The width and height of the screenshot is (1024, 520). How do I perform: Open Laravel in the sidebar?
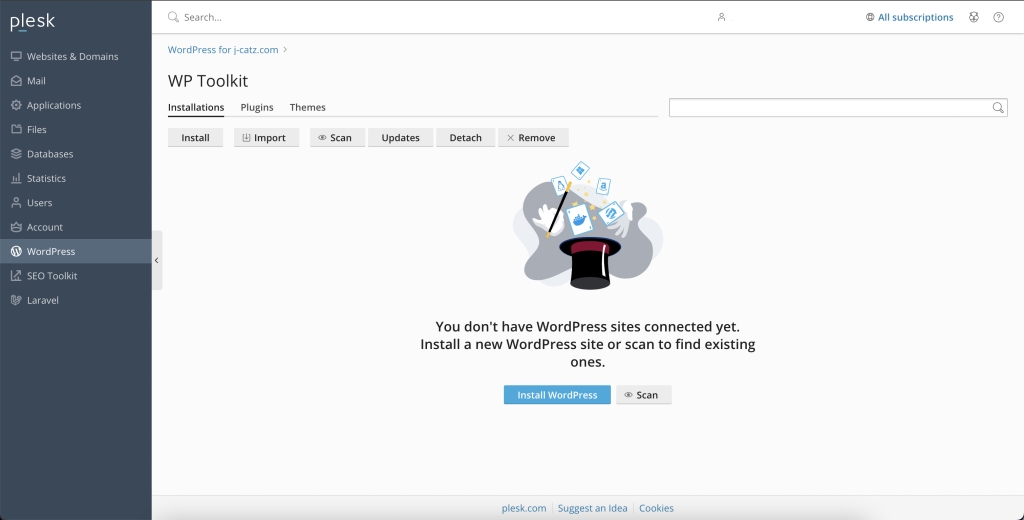click(76, 300)
